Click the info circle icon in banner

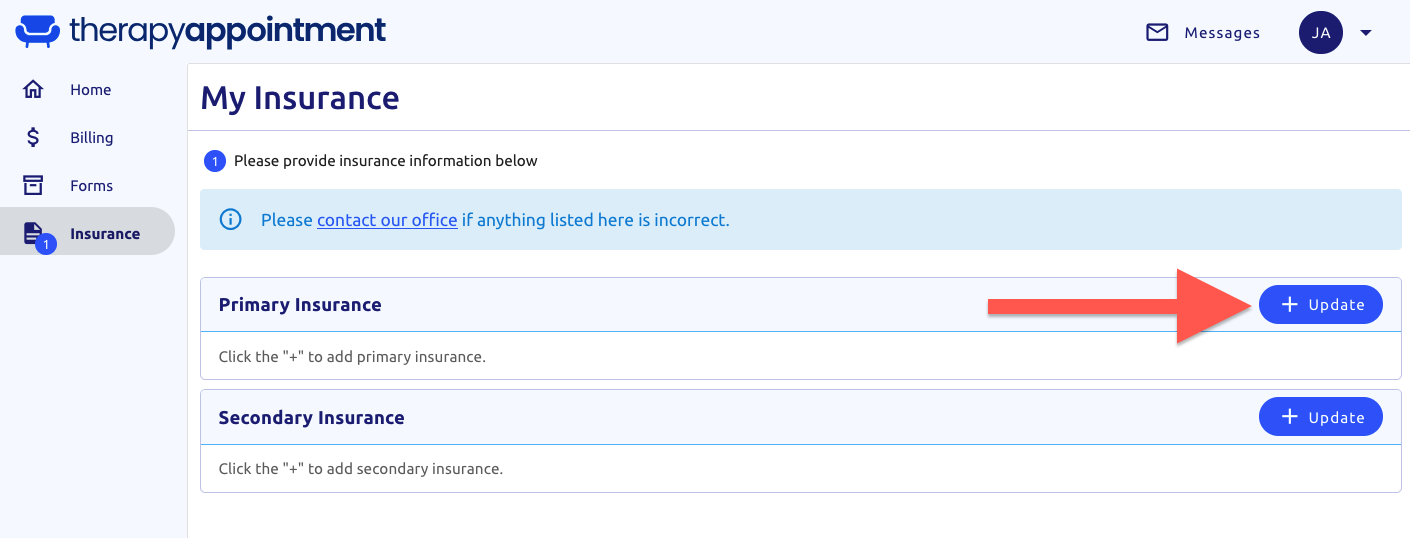pos(231,219)
